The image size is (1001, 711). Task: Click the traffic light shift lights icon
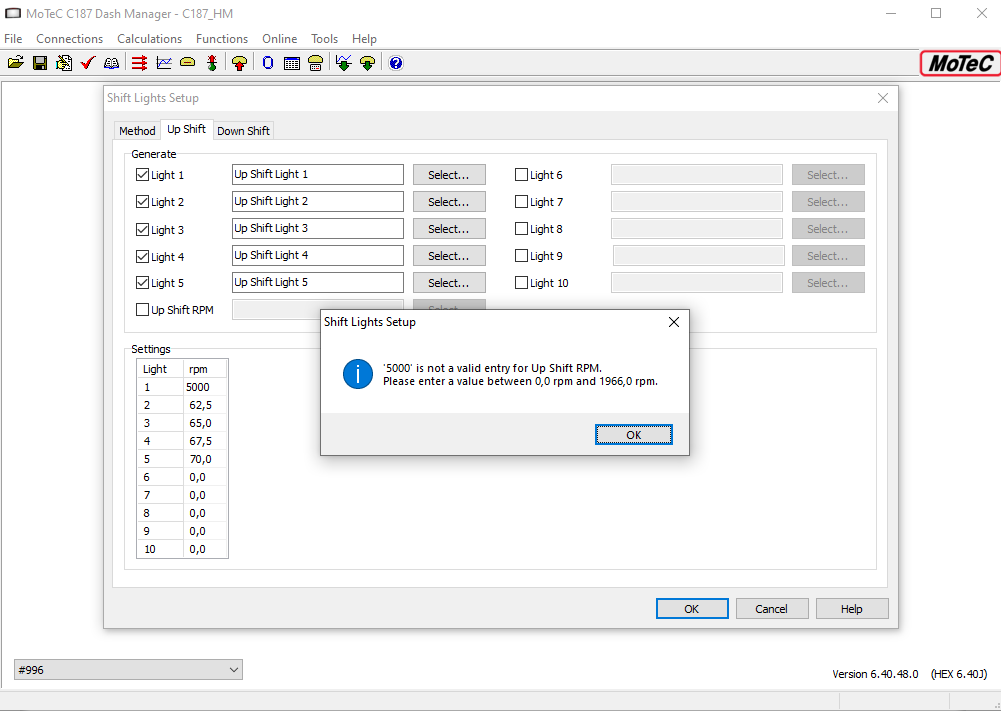click(x=212, y=63)
